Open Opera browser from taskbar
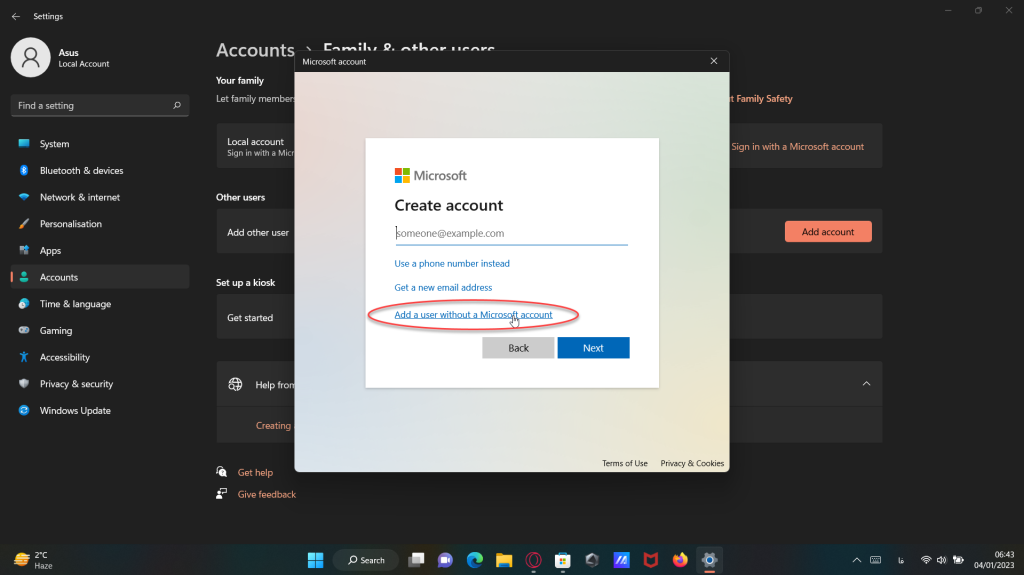1024x575 pixels. point(534,560)
